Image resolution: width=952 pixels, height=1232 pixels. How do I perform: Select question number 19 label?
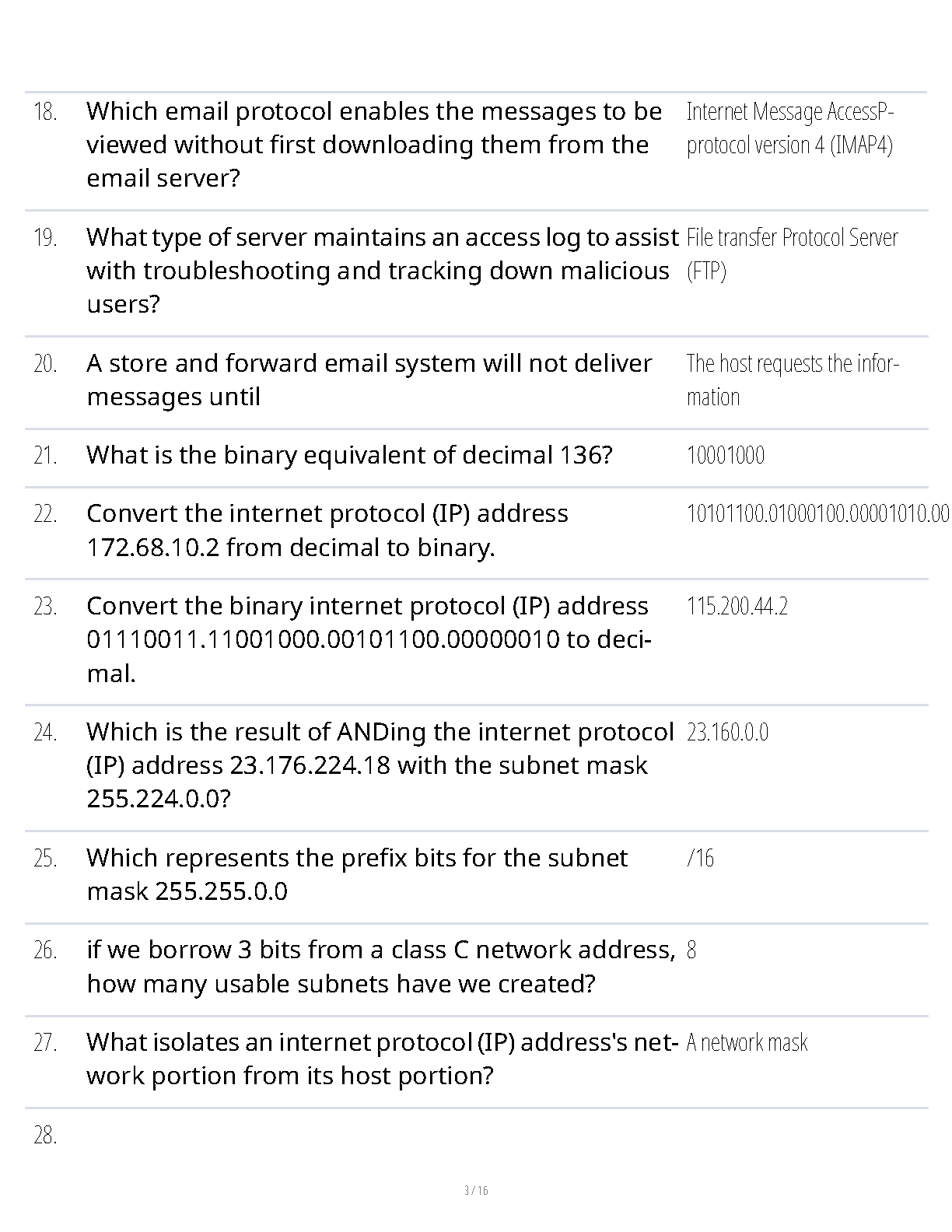pos(45,238)
